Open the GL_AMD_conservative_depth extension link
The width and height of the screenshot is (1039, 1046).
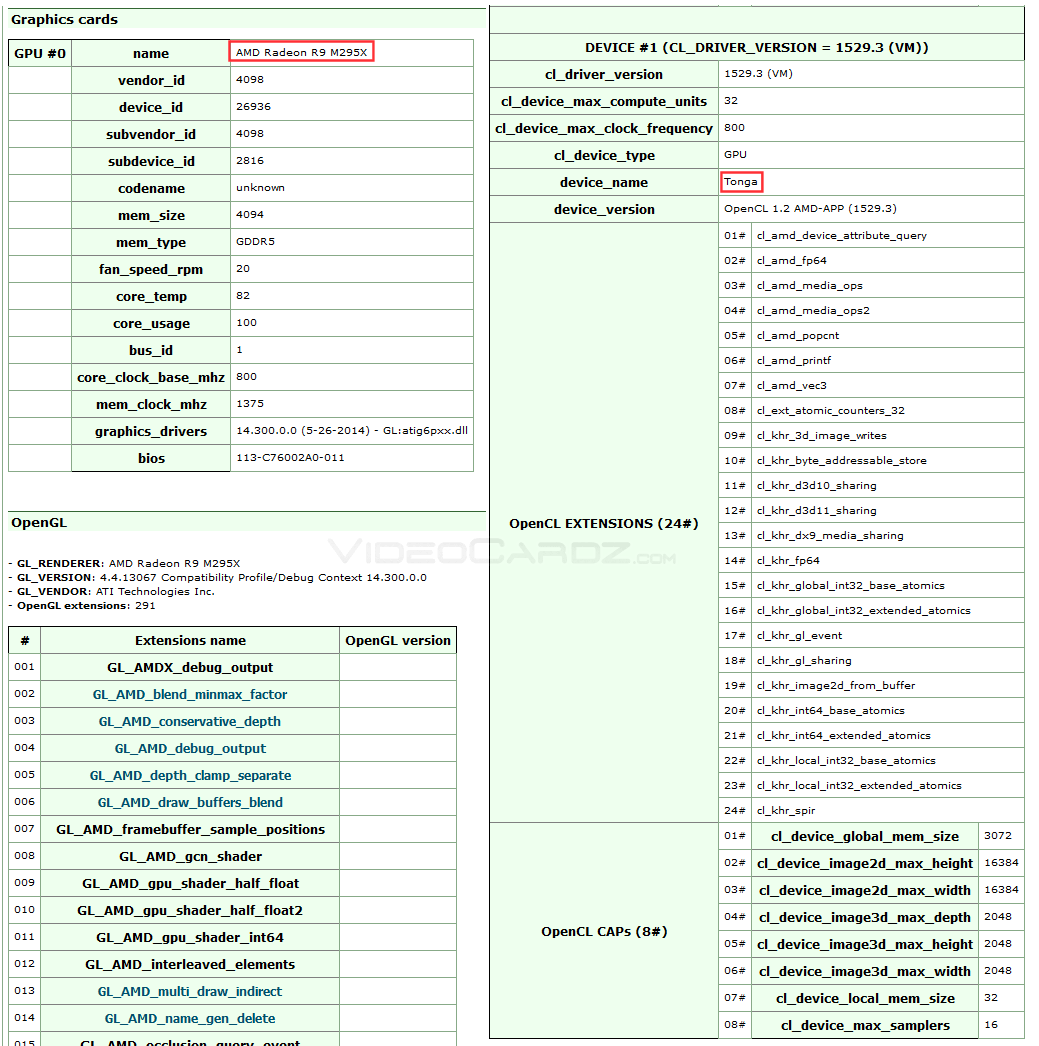[x=190, y=721]
